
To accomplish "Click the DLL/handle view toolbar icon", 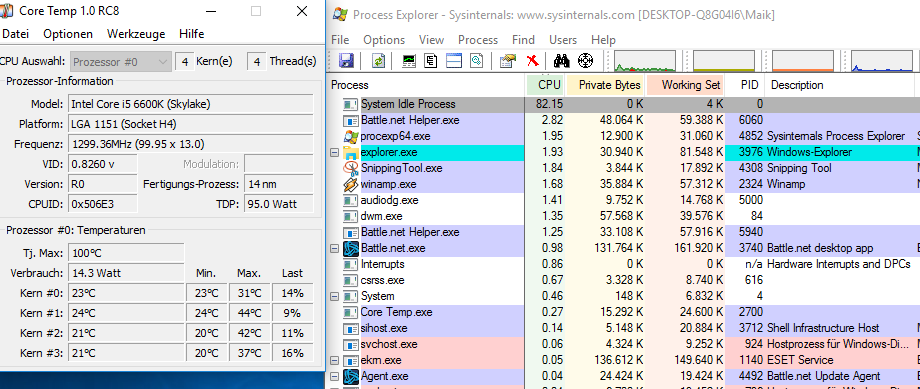I will pos(476,60).
